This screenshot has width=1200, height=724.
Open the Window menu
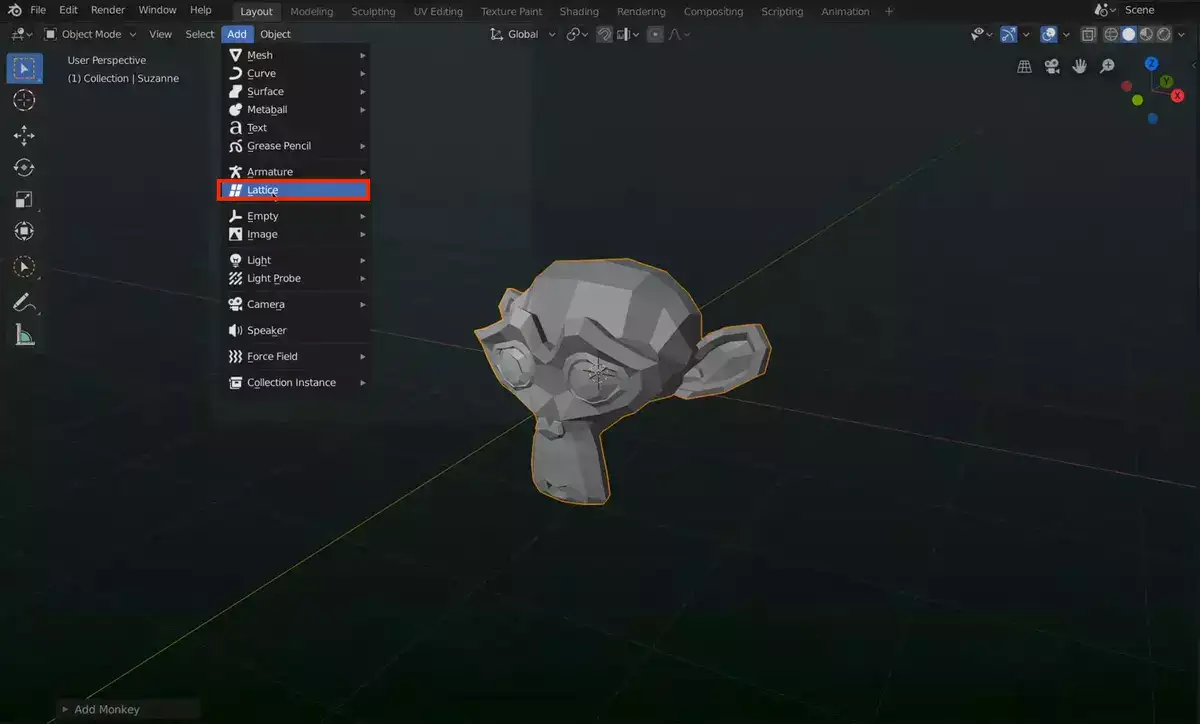(157, 10)
